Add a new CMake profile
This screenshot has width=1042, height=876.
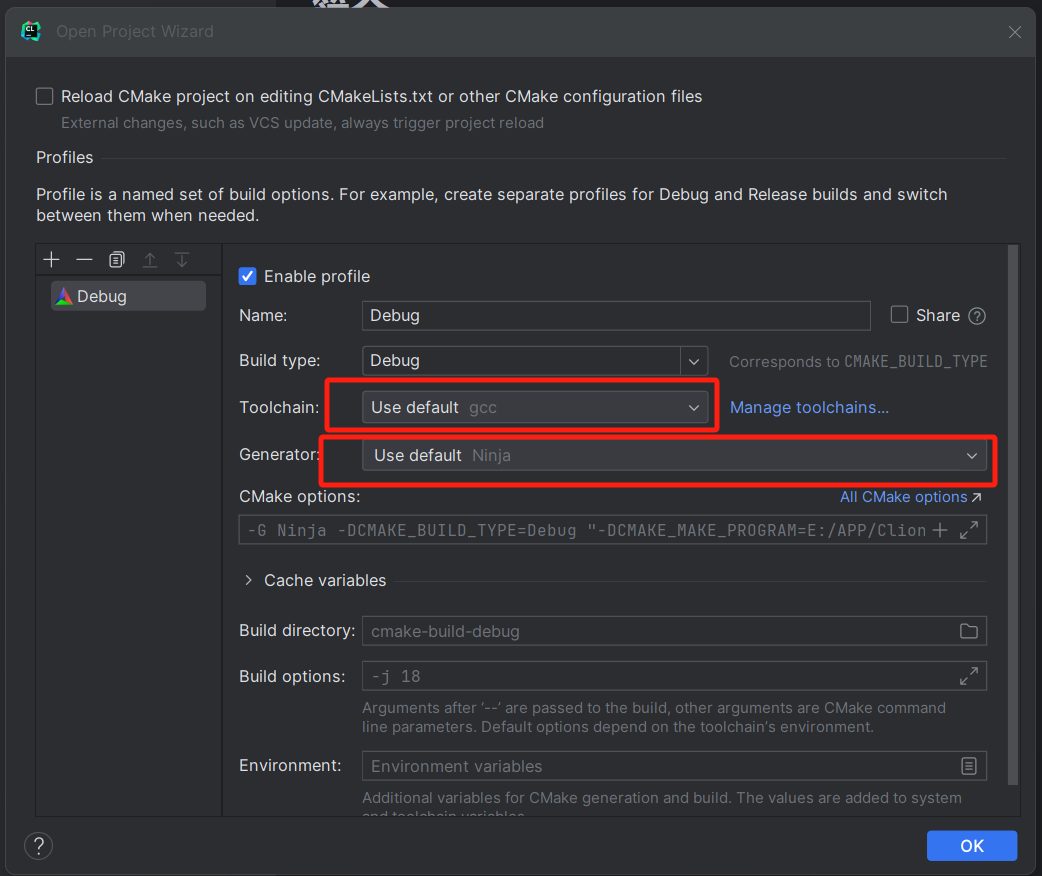click(51, 259)
